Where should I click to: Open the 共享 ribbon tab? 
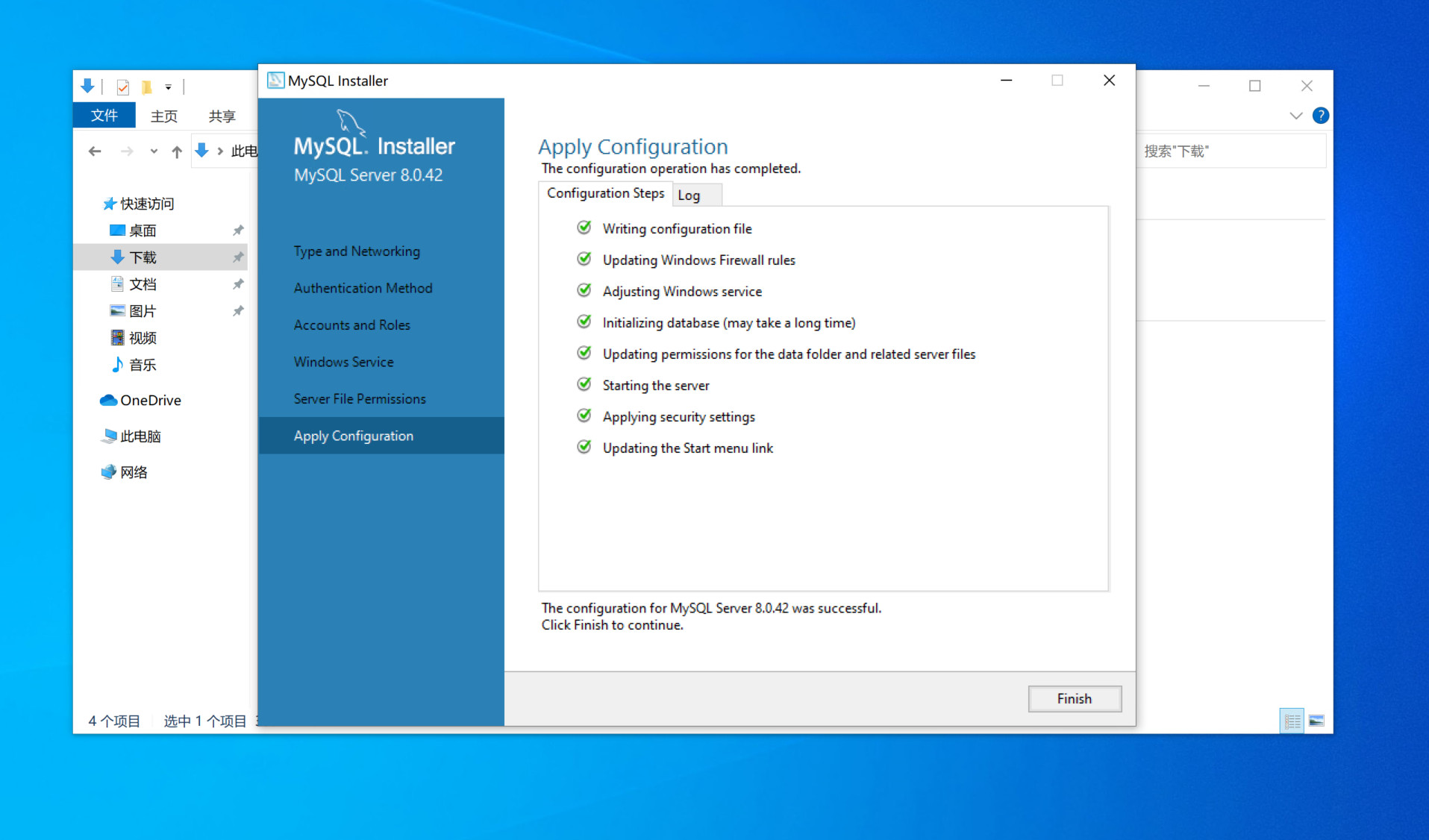[222, 116]
